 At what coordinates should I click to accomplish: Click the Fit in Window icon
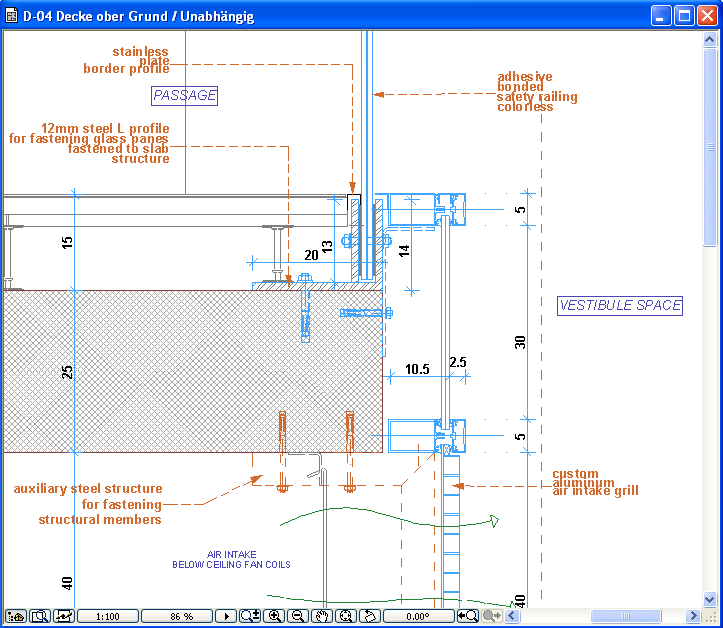pyautogui.click(x=346, y=616)
